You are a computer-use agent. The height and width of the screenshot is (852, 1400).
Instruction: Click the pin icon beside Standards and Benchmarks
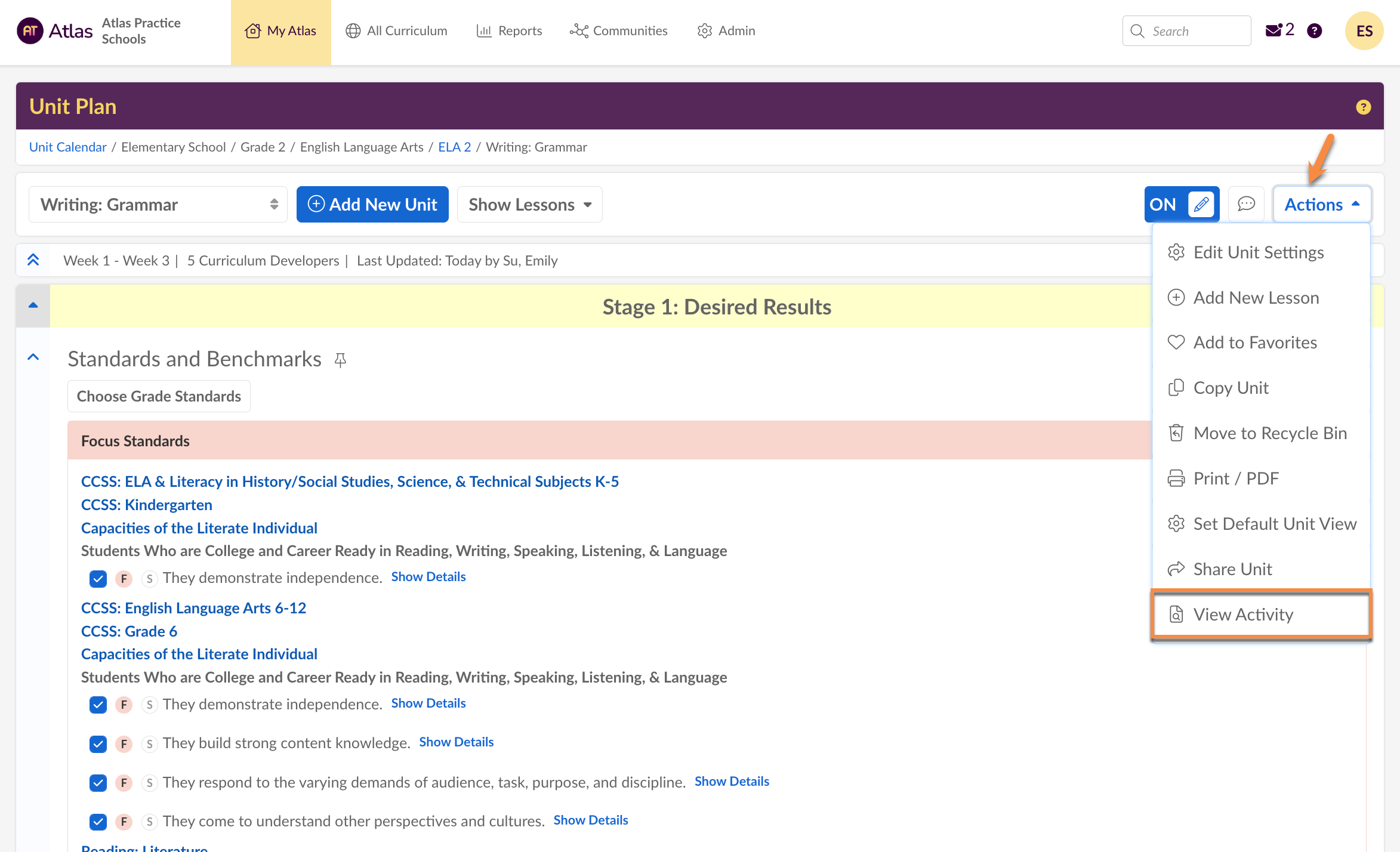[340, 360]
